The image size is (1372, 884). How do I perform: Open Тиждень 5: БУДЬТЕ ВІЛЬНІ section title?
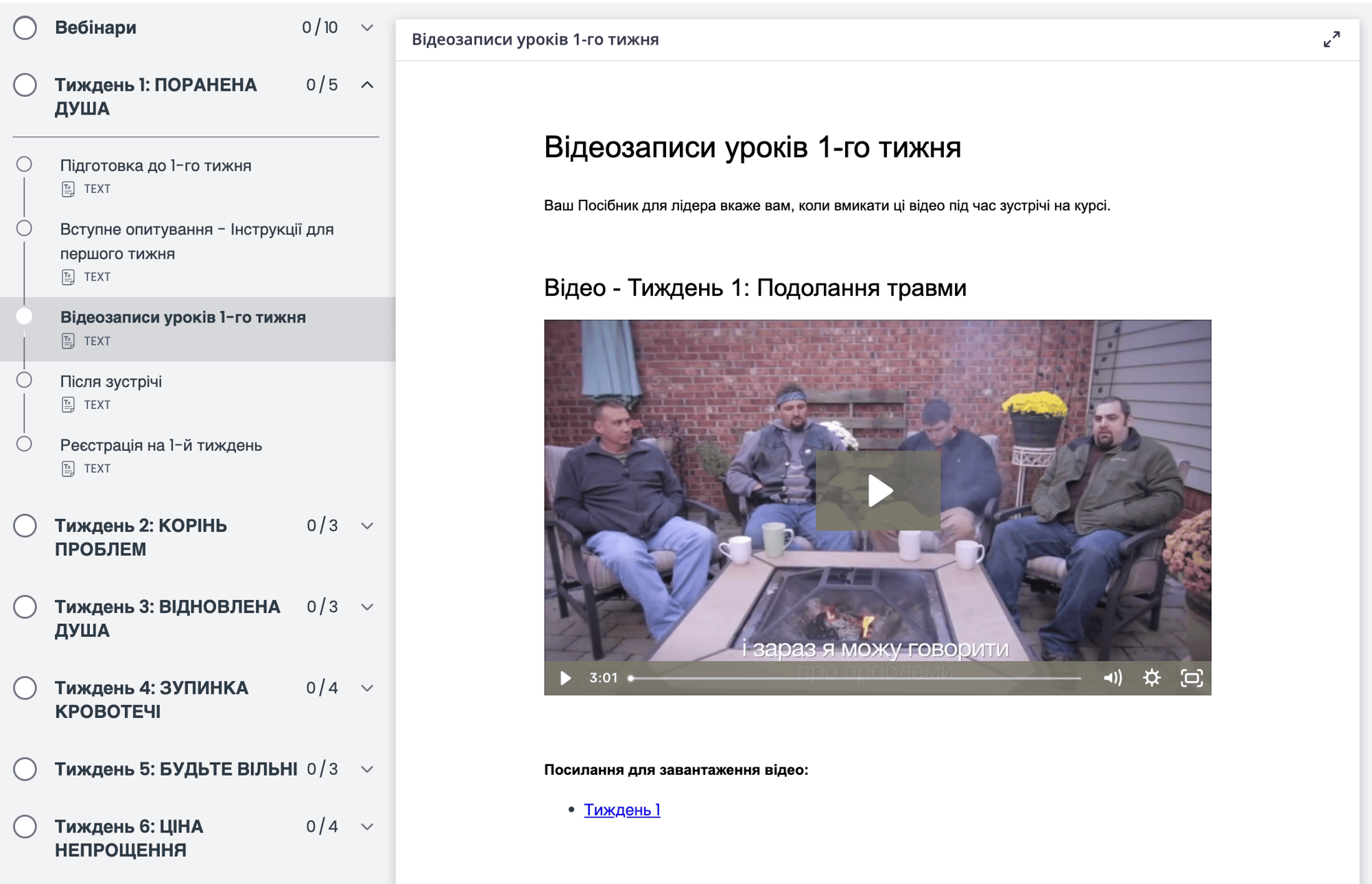(x=176, y=769)
